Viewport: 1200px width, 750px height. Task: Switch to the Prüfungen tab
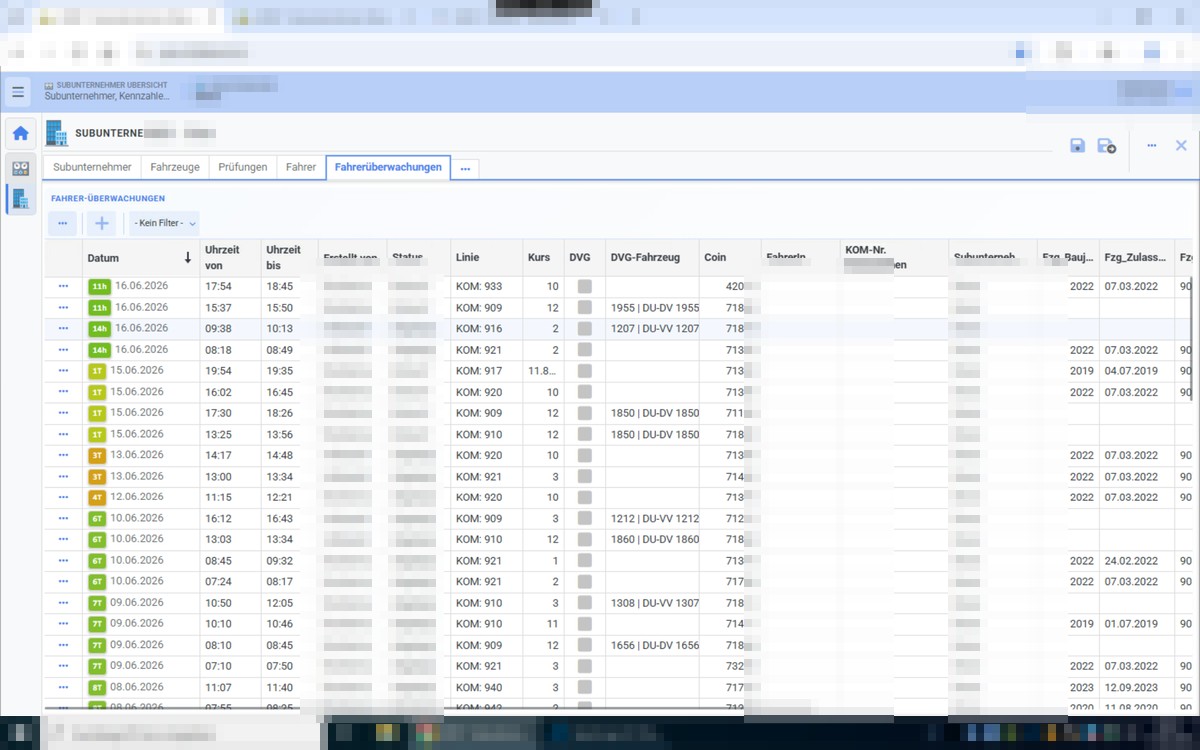click(243, 167)
